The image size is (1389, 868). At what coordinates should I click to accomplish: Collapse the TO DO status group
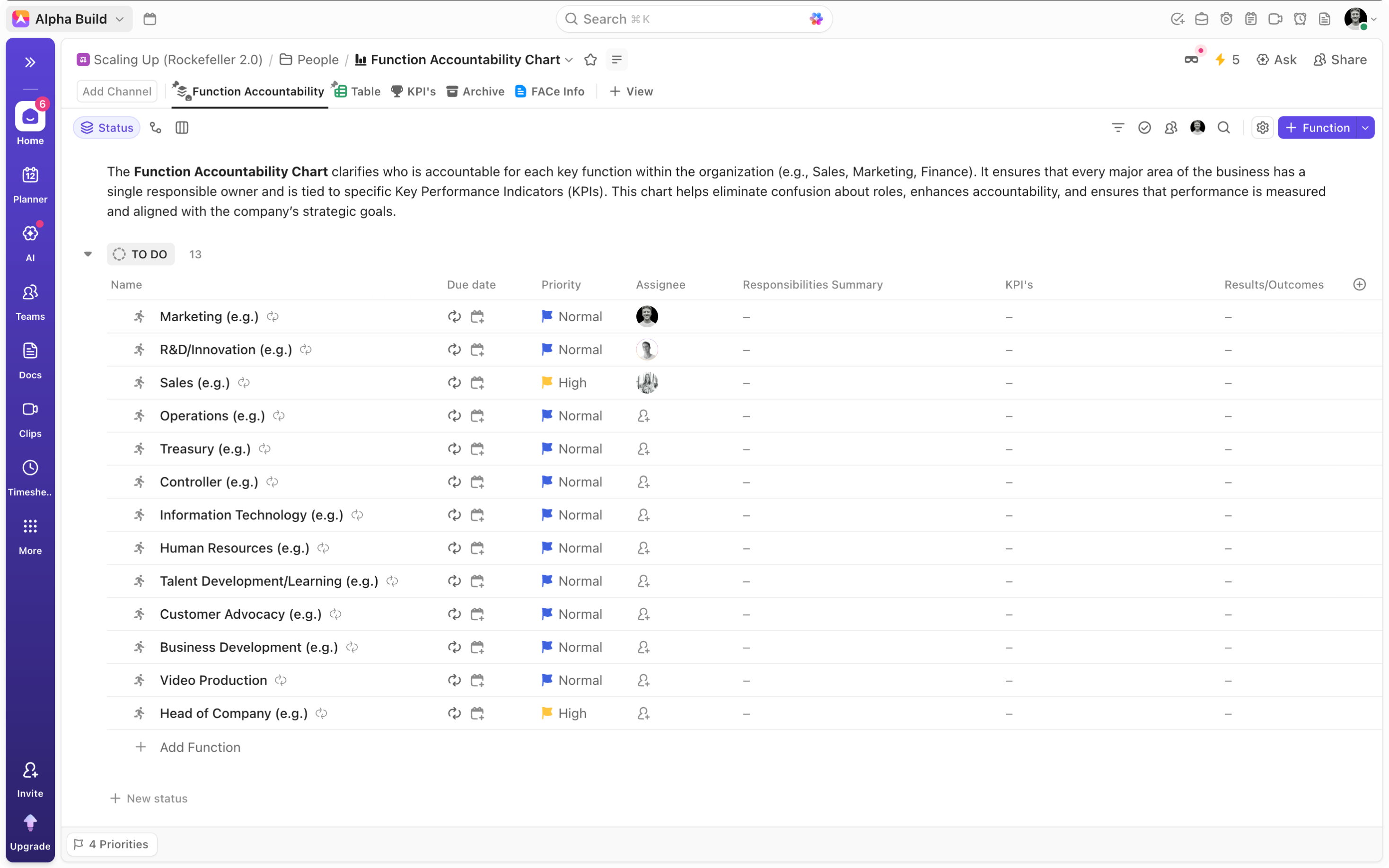click(x=87, y=253)
